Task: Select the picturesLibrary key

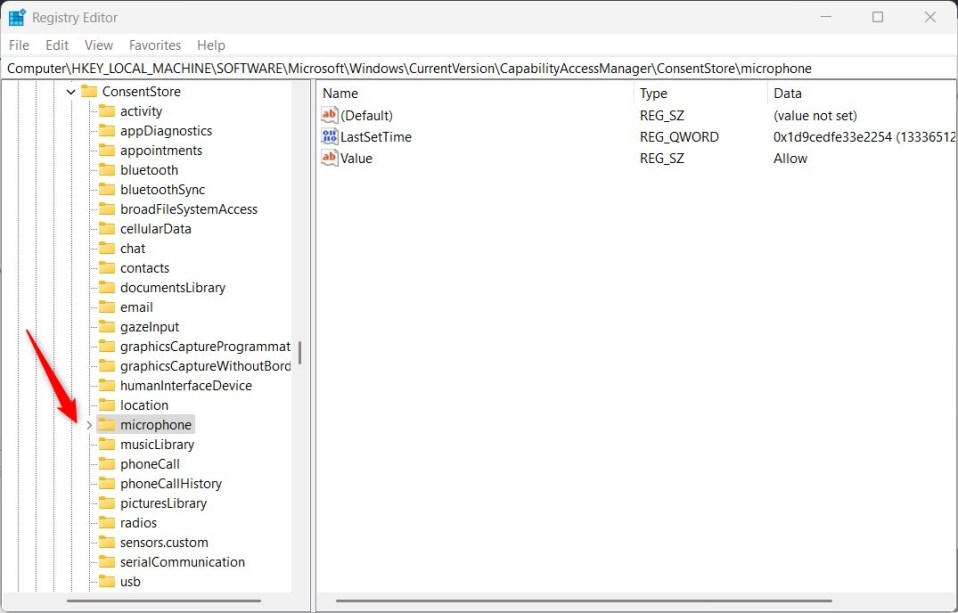Action: coord(163,503)
